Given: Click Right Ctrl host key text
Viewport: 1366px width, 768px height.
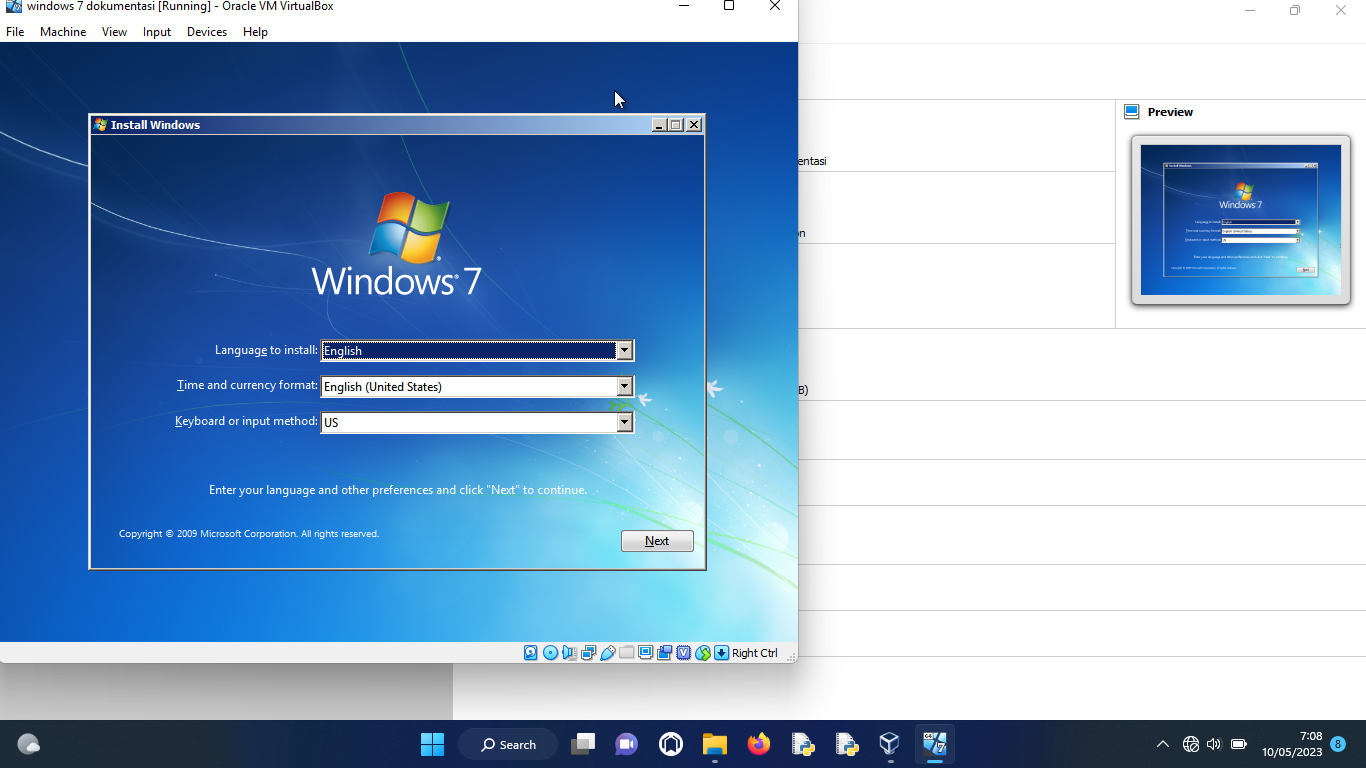Looking at the screenshot, I should point(754,653).
